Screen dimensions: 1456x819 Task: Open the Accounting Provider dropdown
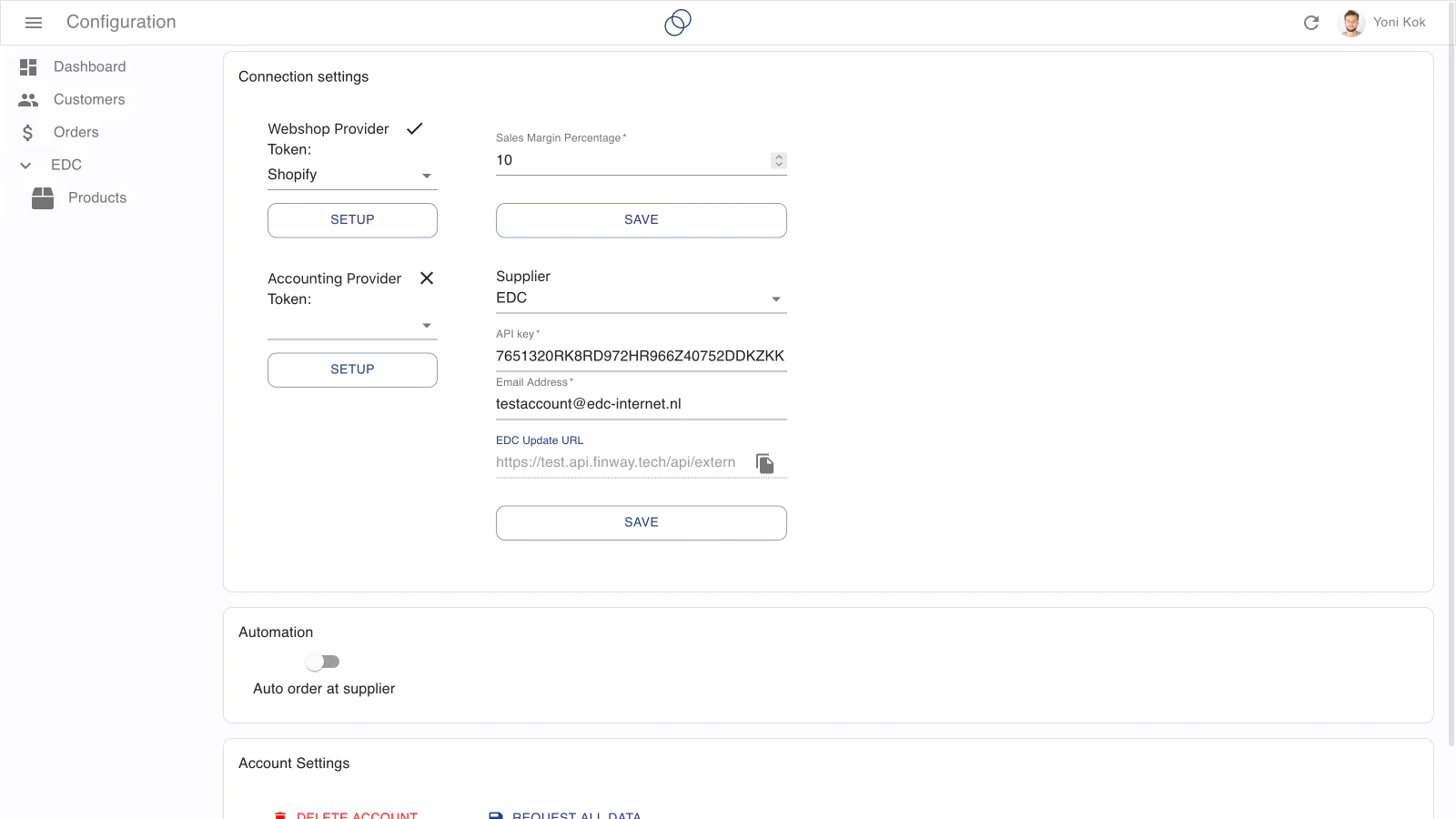[x=352, y=325]
